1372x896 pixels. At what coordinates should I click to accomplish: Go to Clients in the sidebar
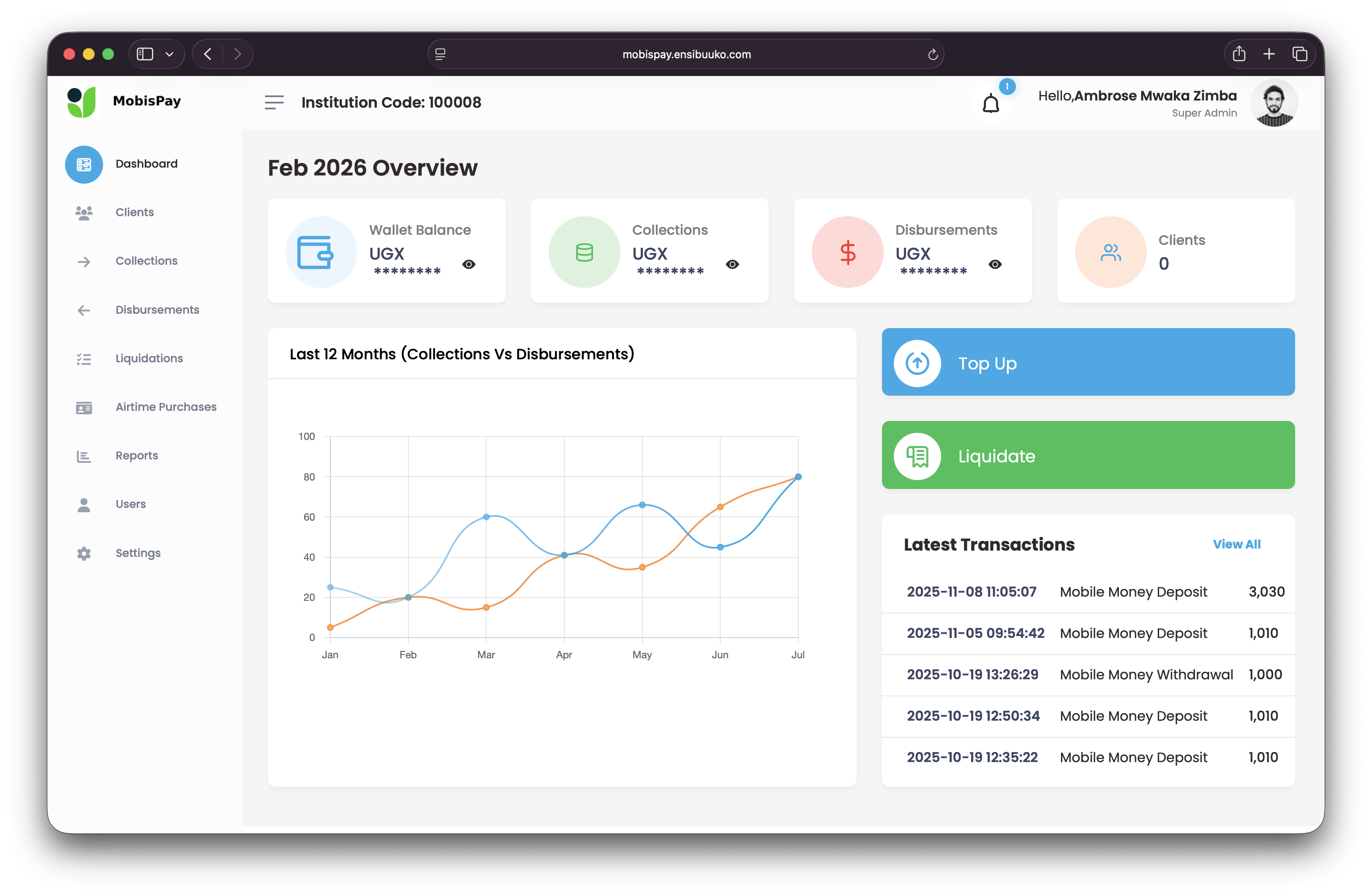tap(134, 213)
